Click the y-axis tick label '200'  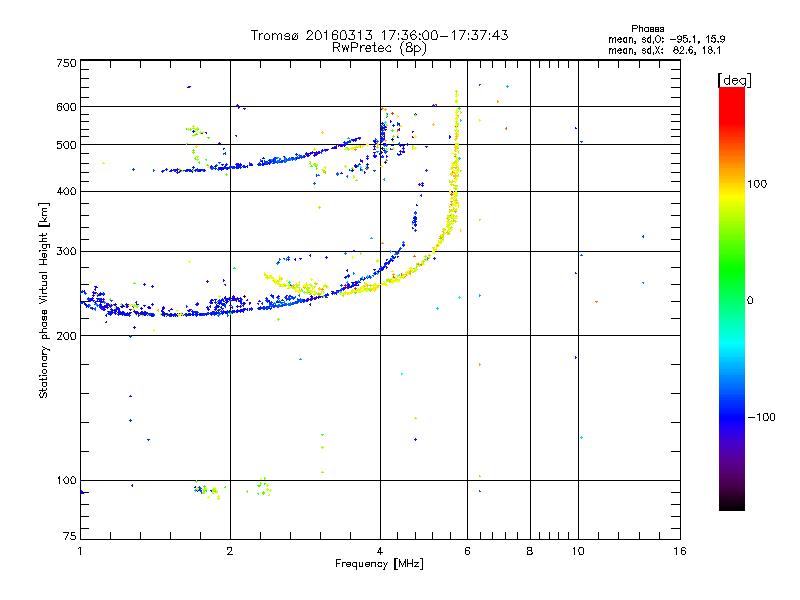(66, 336)
